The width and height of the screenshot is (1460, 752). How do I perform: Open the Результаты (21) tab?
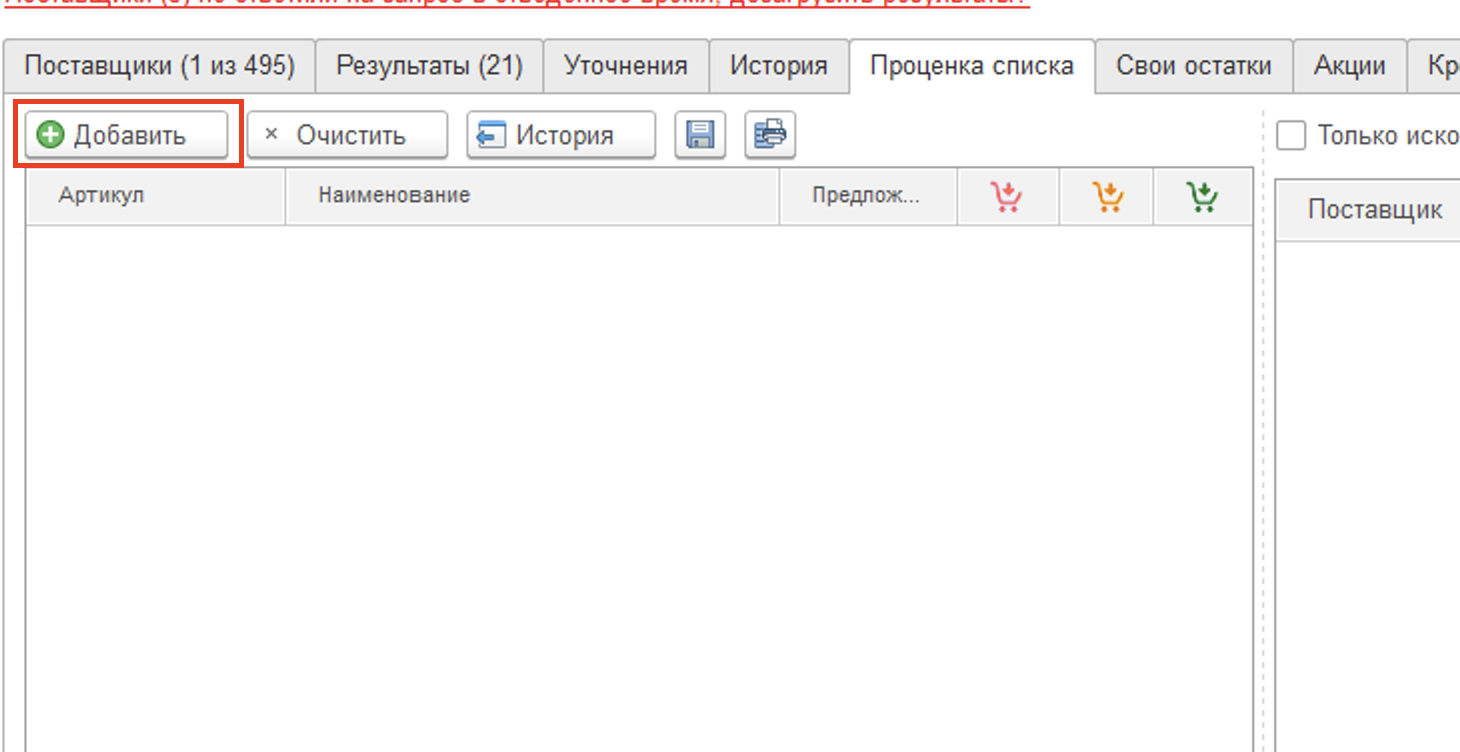[x=430, y=67]
